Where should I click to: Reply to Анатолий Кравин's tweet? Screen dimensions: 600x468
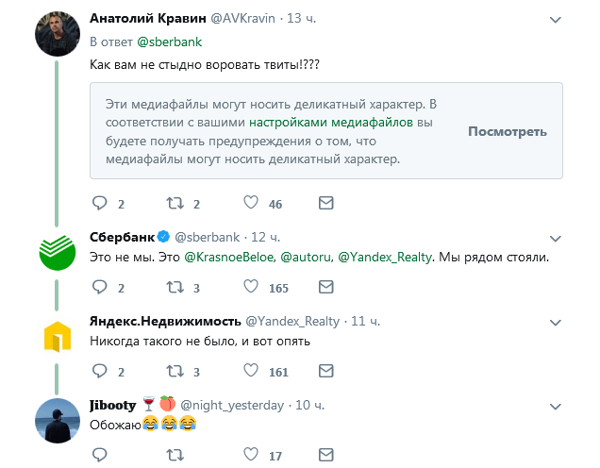click(99, 204)
